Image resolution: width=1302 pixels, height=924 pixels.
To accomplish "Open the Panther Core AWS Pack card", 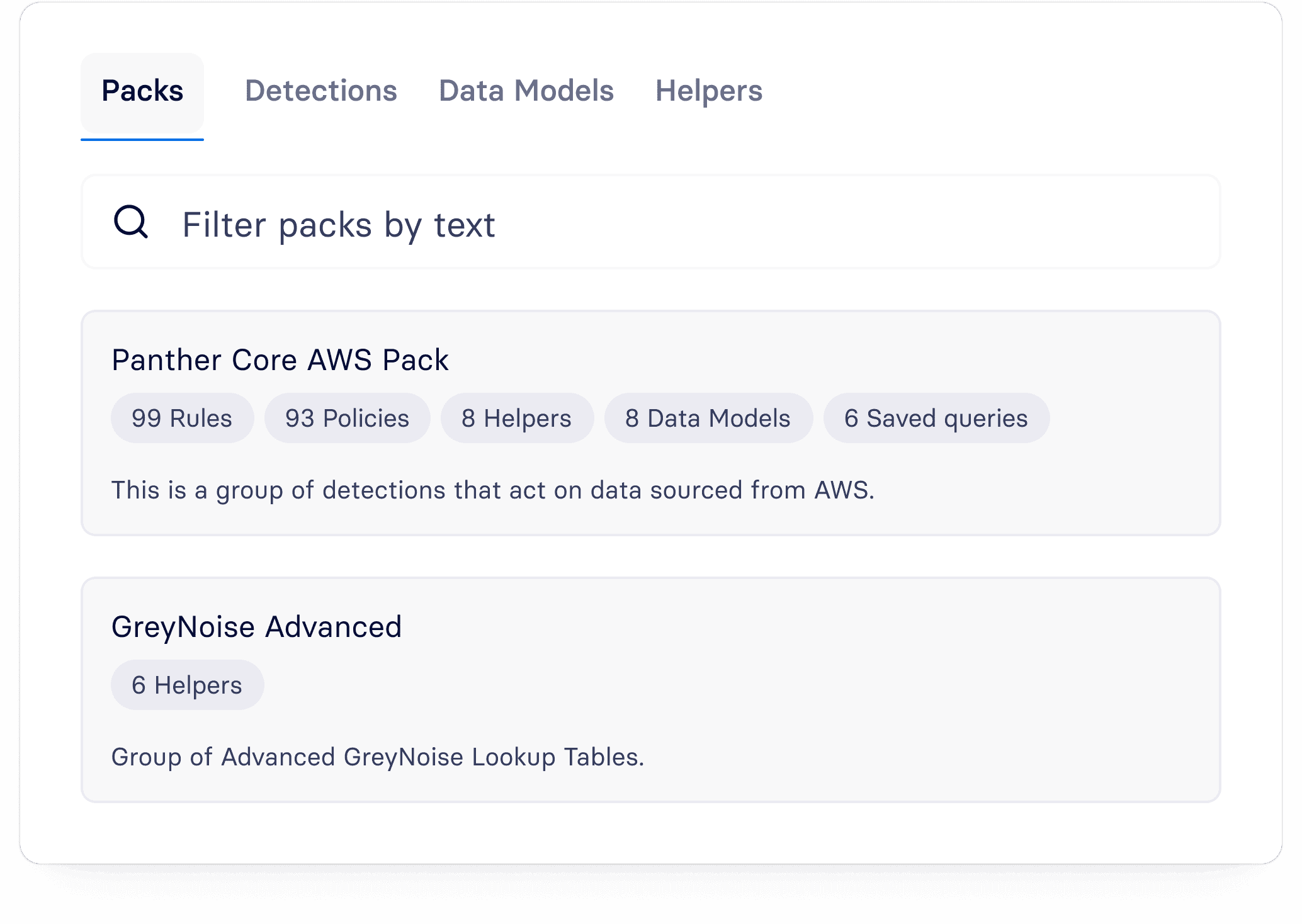I will pos(651,423).
